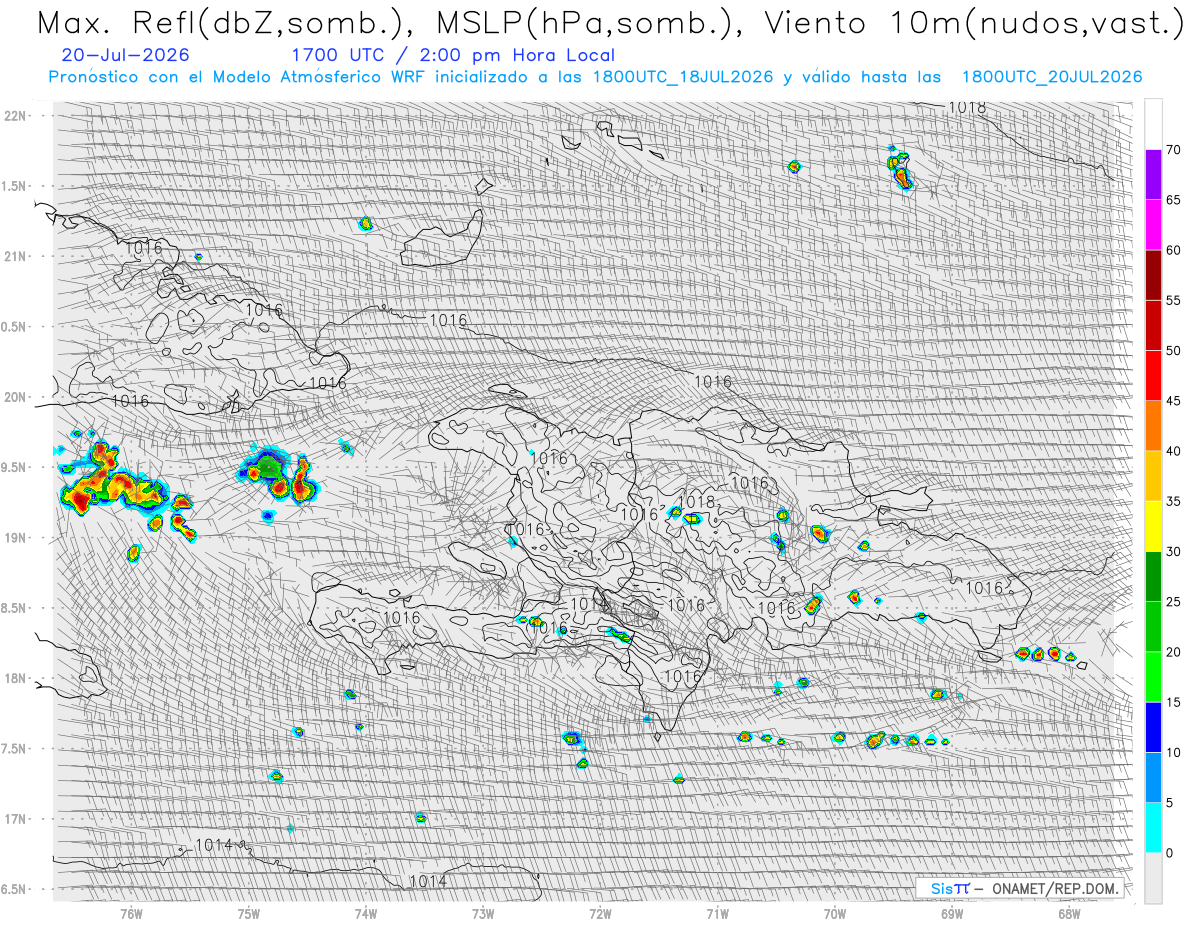Click the reflectivity cell near 69.5W 21.5N
Viewport: 1200px width, 927px height.
pos(899,167)
